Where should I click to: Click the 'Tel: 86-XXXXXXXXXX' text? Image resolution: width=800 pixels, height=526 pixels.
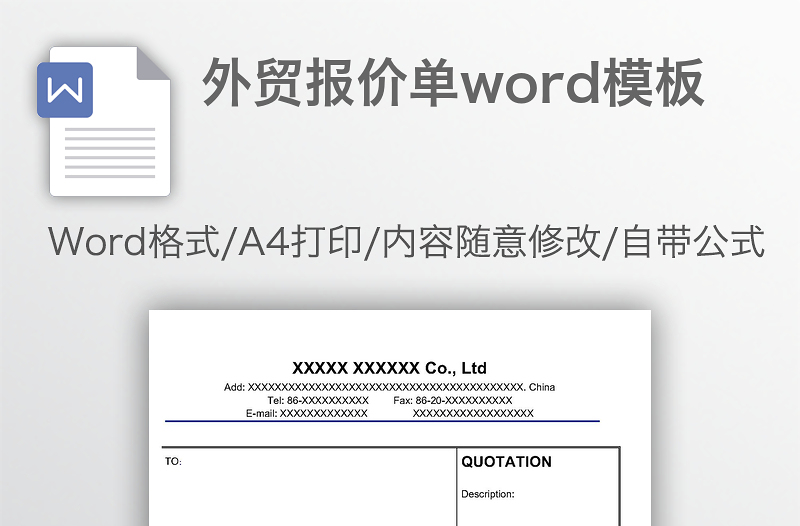click(318, 400)
